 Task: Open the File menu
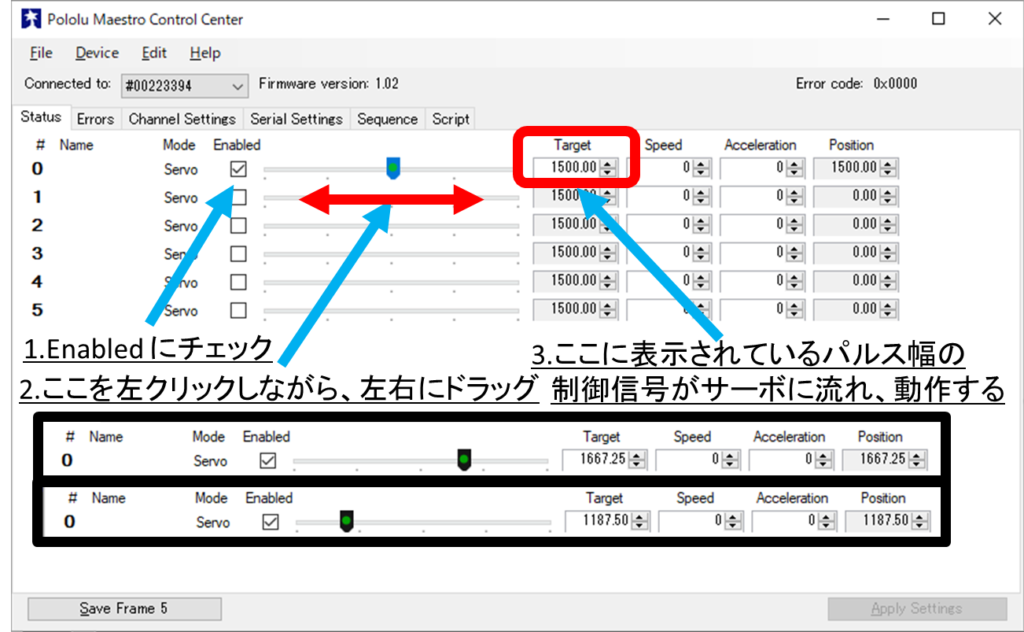(x=41, y=53)
